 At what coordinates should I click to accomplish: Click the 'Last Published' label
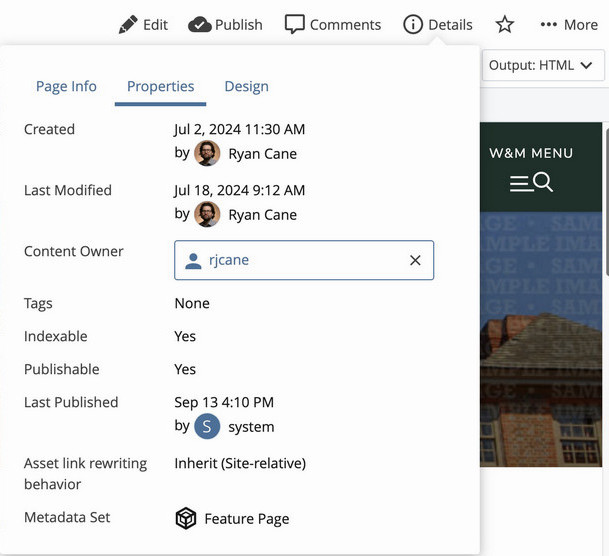point(71,402)
